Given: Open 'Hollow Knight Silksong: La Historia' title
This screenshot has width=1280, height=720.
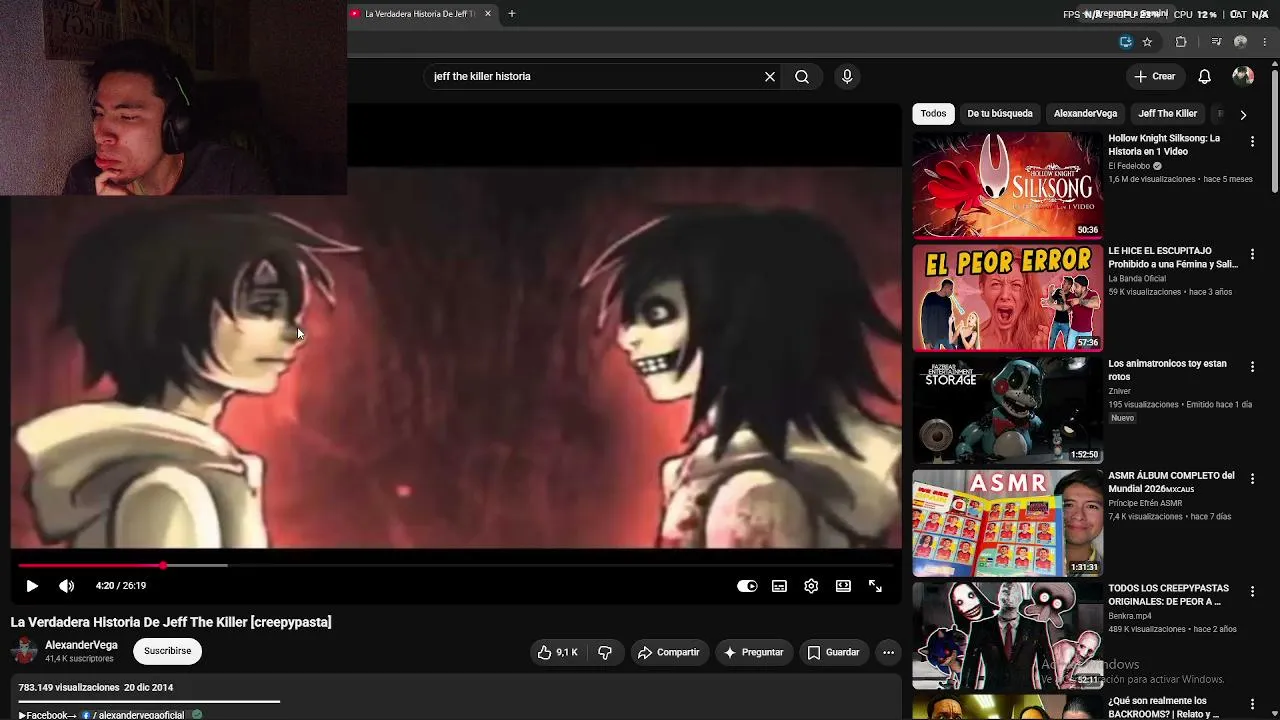Looking at the screenshot, I should (1164, 145).
